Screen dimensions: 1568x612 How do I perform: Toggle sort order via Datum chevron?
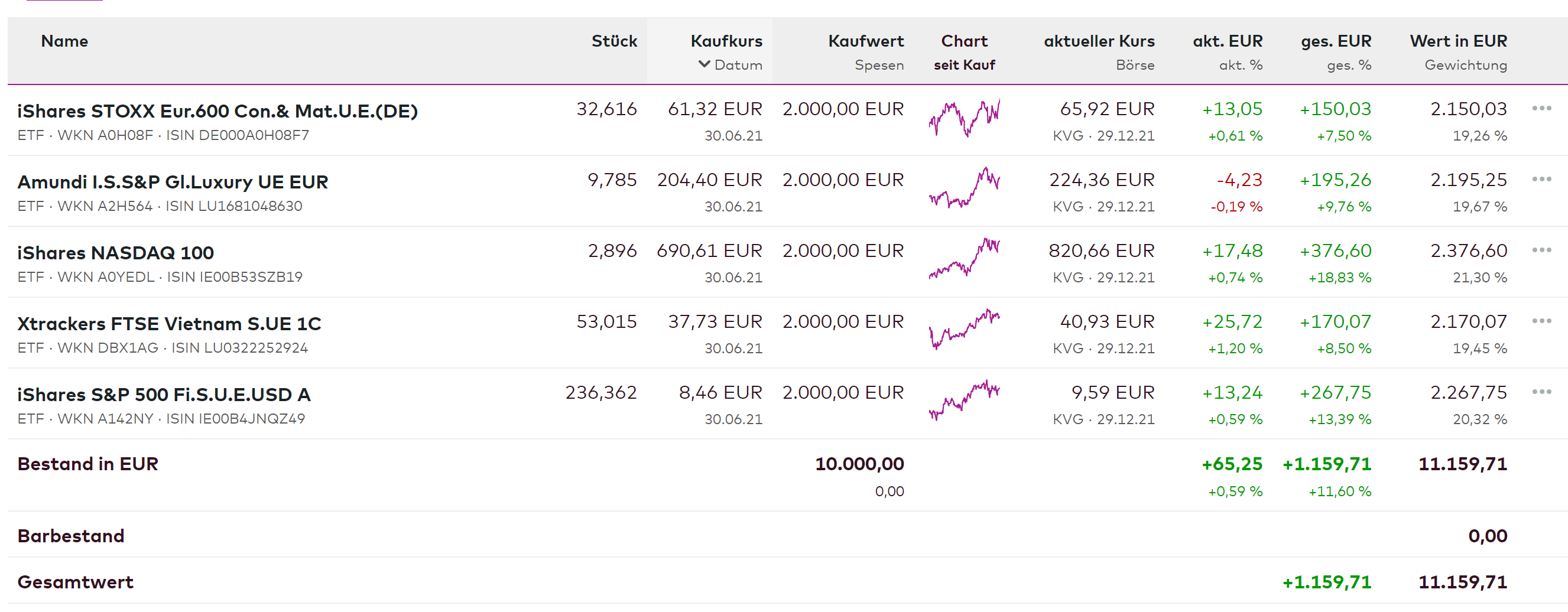pos(705,64)
